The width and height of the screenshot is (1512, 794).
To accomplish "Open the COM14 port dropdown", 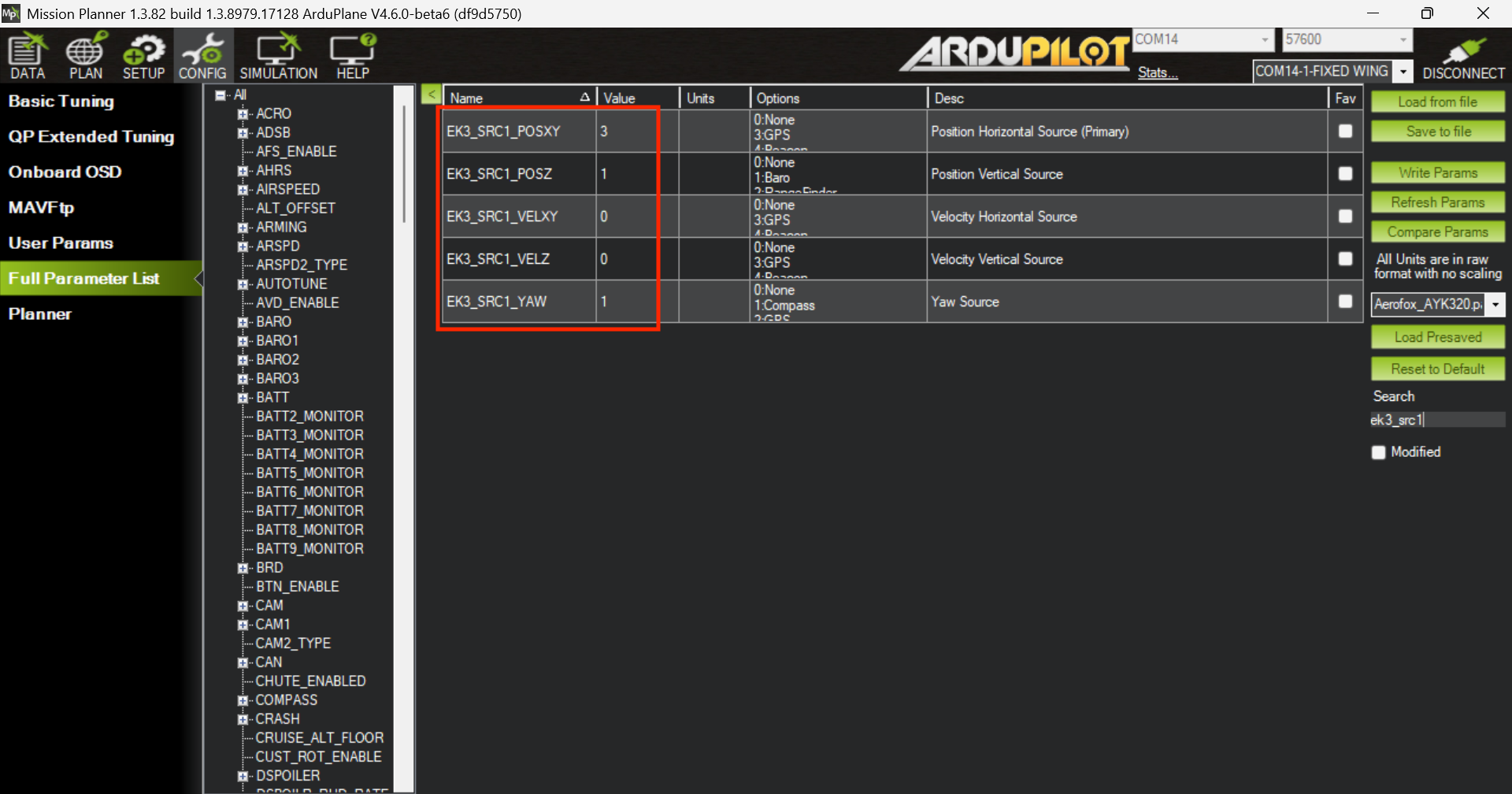I will [x=1265, y=39].
